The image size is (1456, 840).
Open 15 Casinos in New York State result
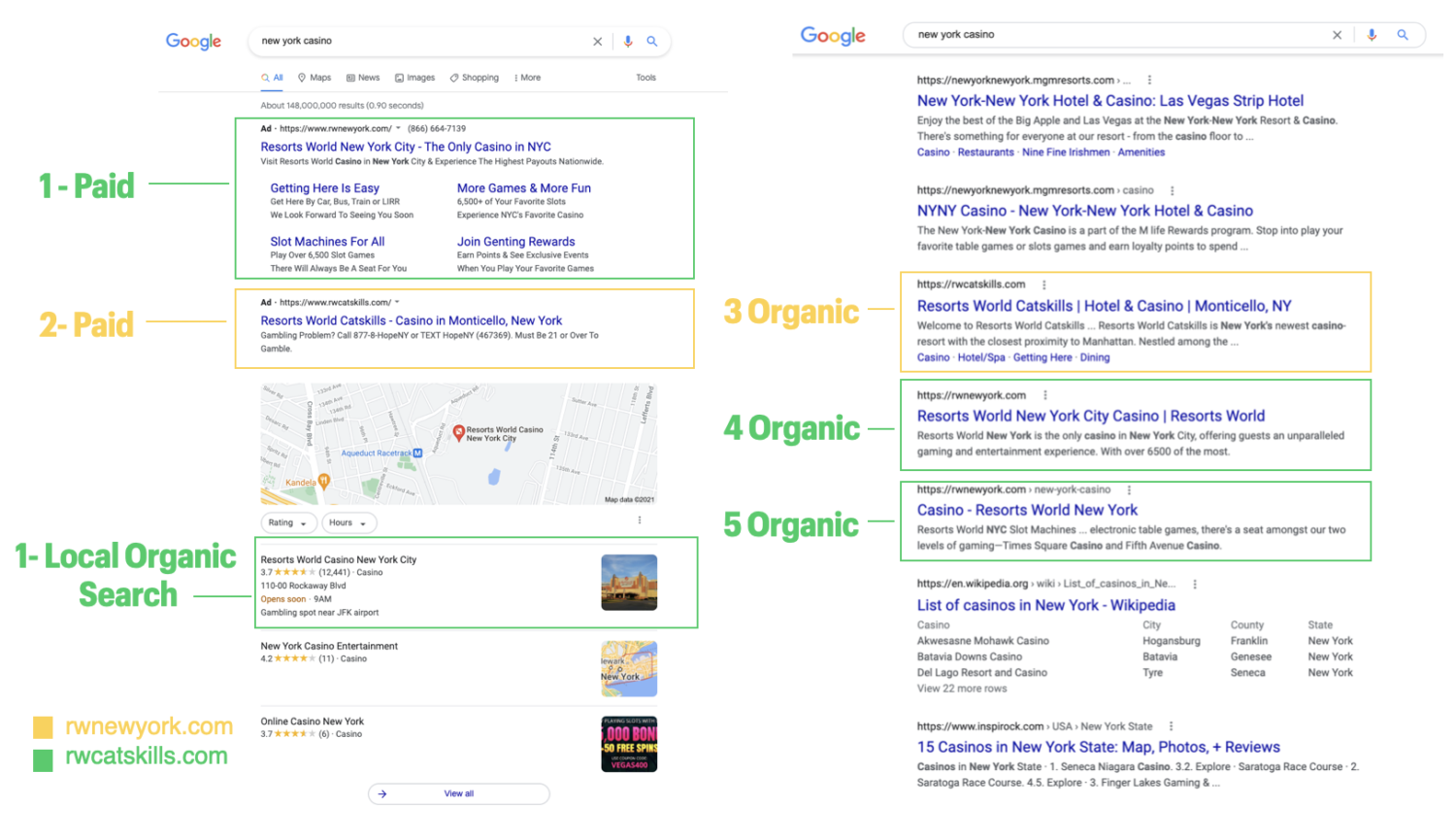(x=1099, y=747)
